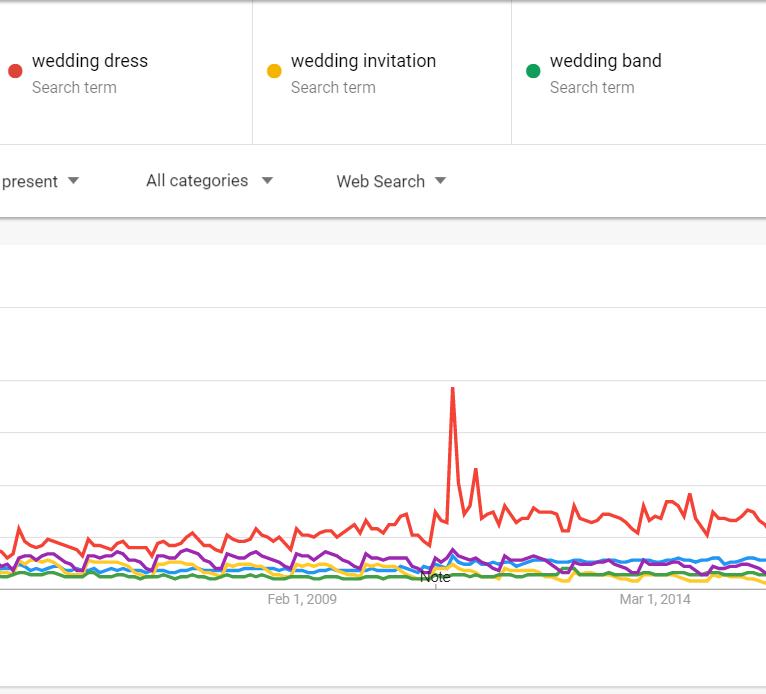Click Search term label under wedding invitation

333,88
